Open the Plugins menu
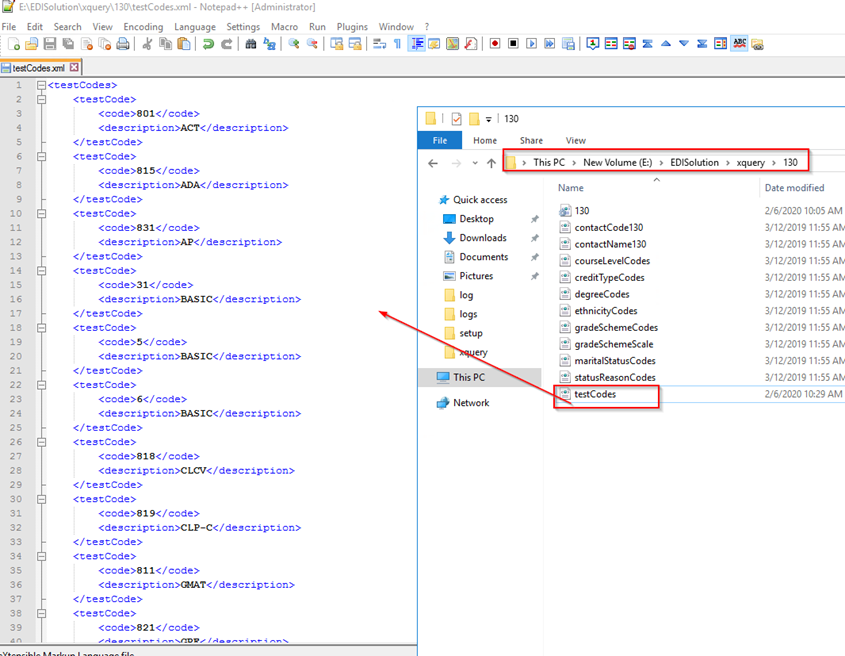Screen dimensions: 845x656 tap(352, 26)
